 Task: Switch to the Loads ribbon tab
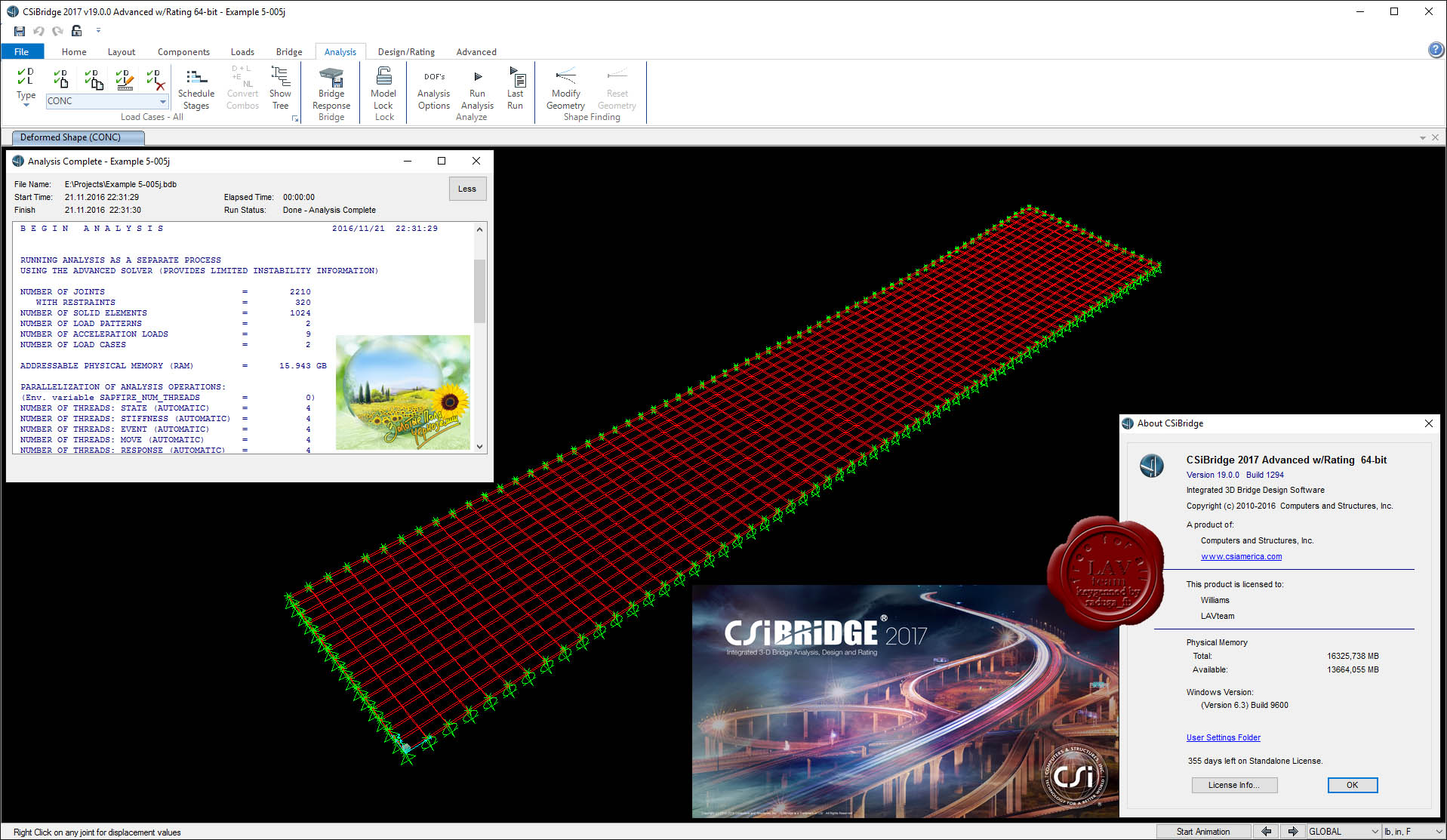pos(242,51)
